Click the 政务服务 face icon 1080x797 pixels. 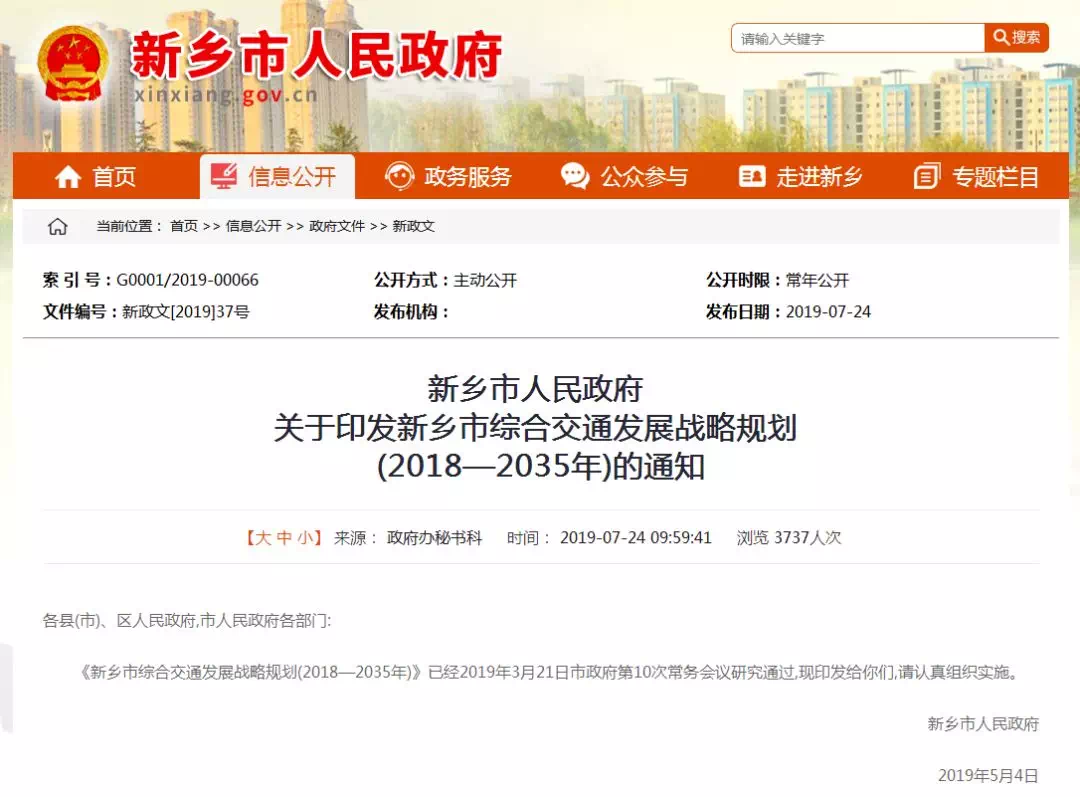399,177
